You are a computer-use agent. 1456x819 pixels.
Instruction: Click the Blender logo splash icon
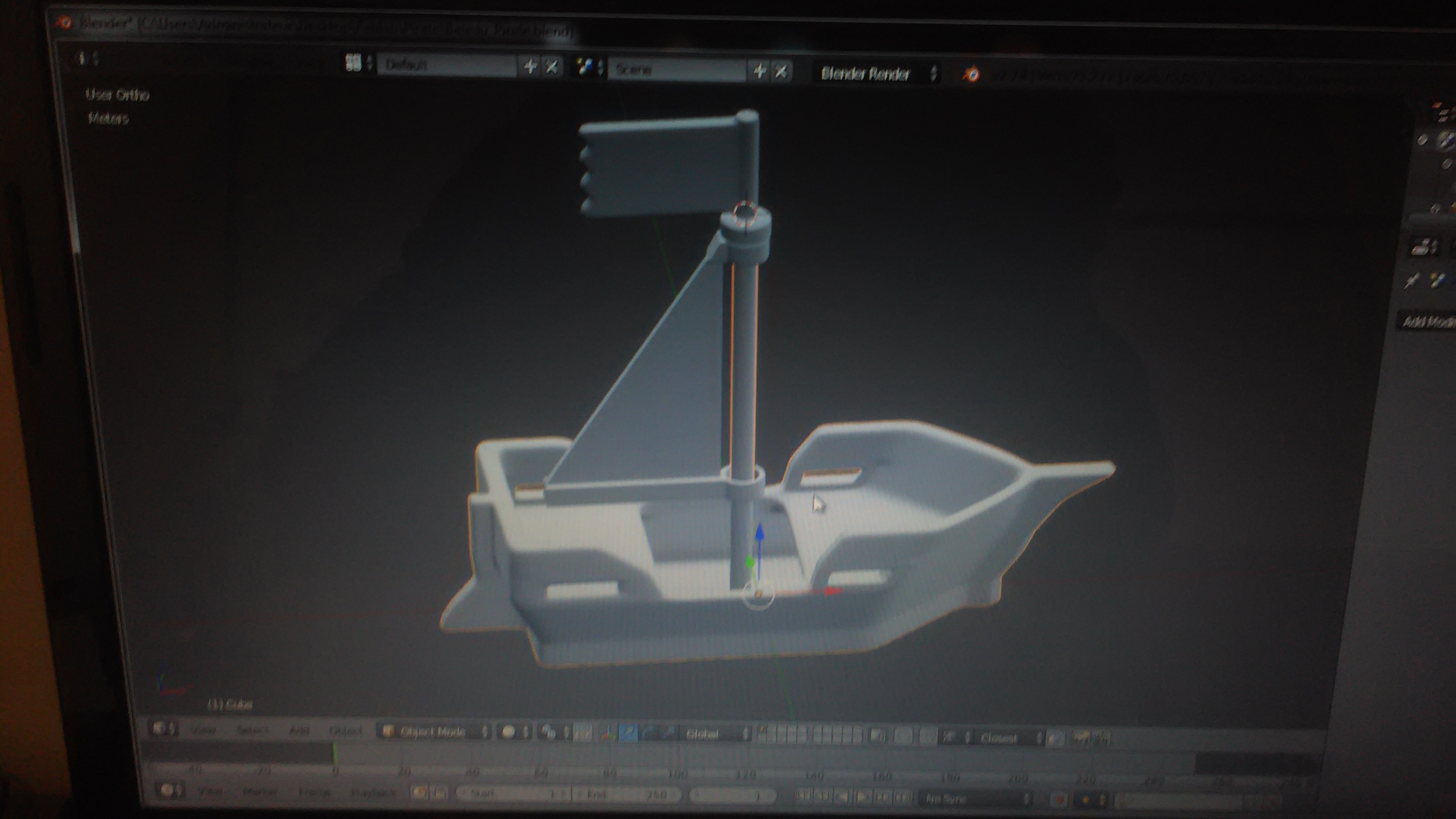click(971, 74)
